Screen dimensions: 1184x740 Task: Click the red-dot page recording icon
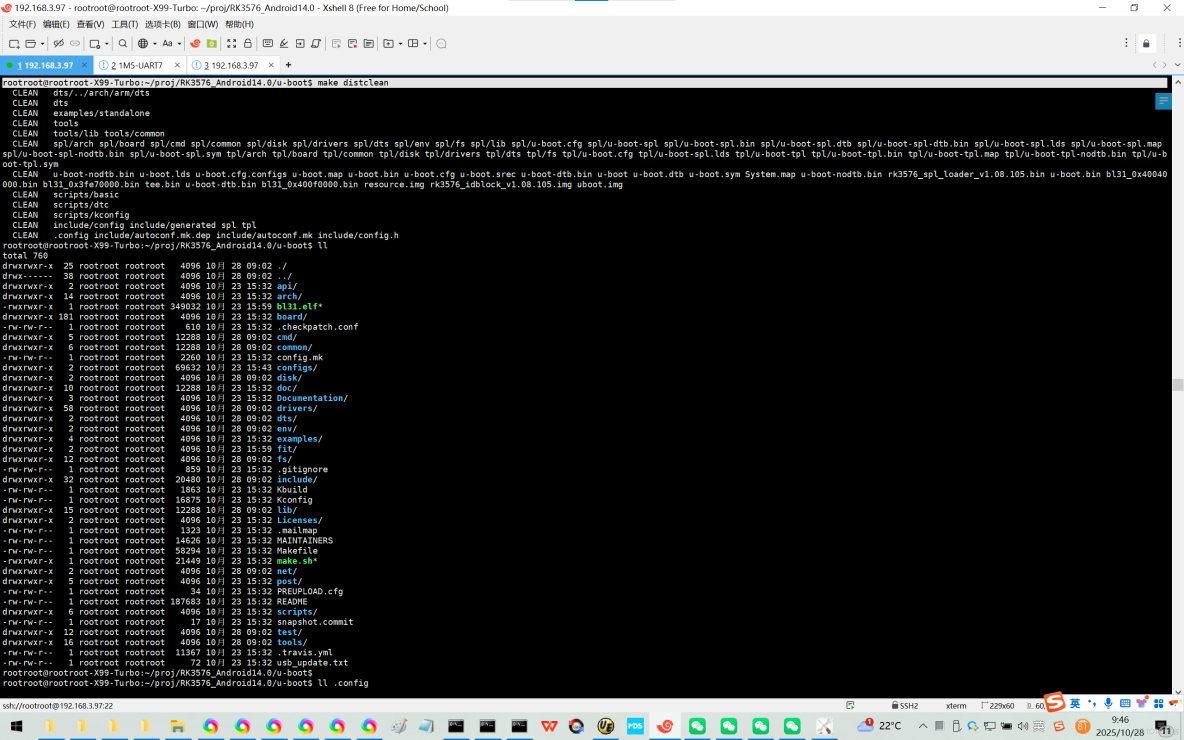click(353, 44)
